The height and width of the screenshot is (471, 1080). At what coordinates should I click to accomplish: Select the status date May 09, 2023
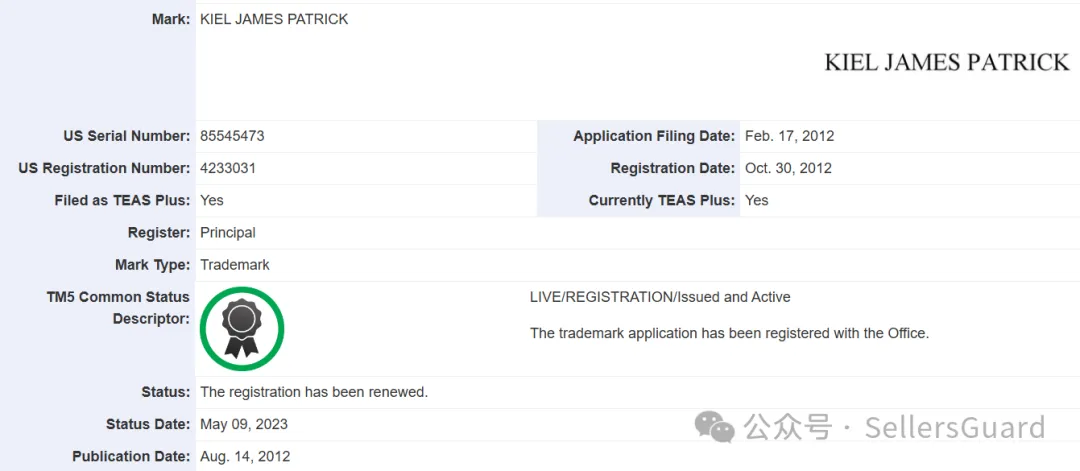click(x=244, y=424)
